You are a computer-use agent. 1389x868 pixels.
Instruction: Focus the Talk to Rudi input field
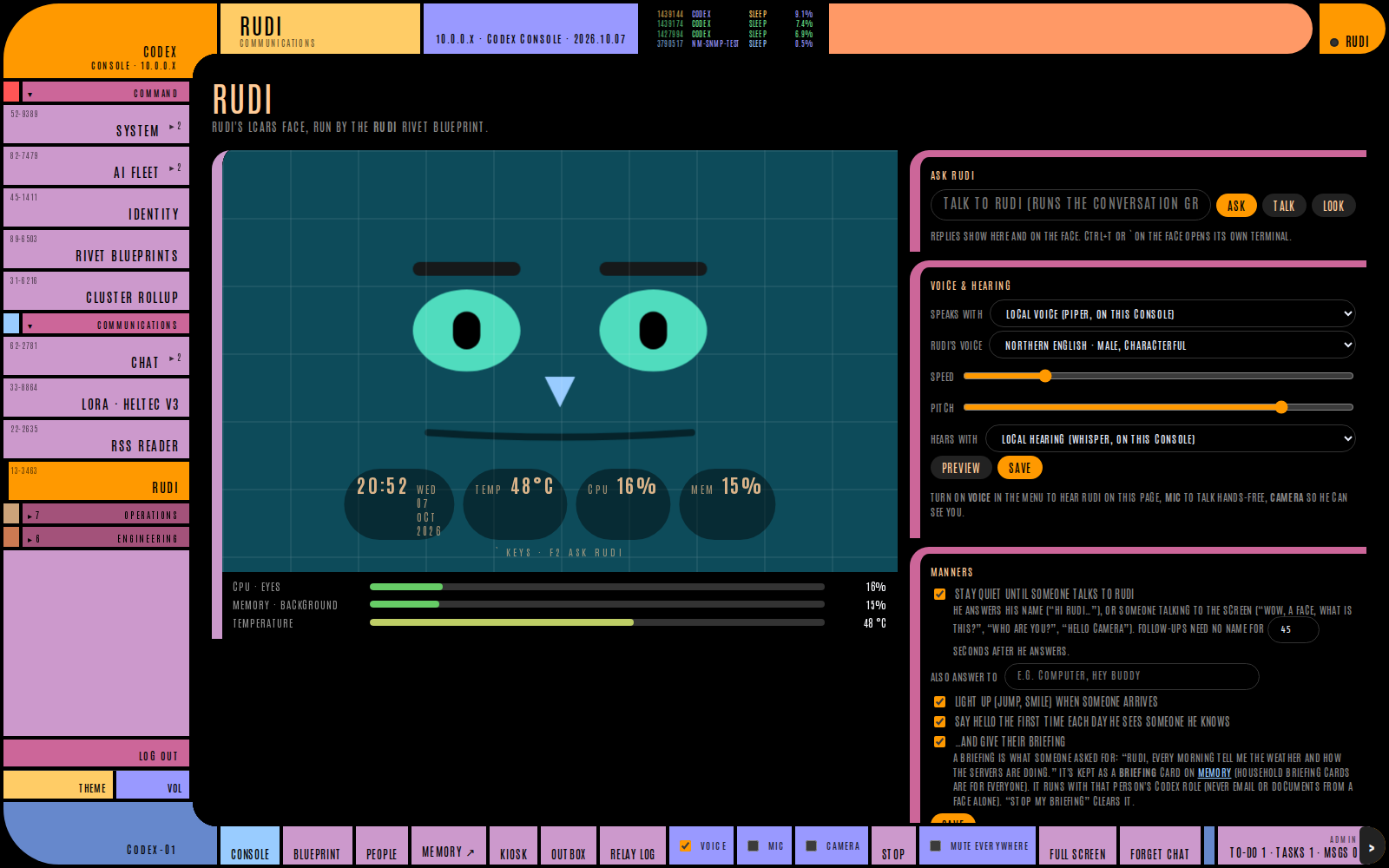[1070, 204]
